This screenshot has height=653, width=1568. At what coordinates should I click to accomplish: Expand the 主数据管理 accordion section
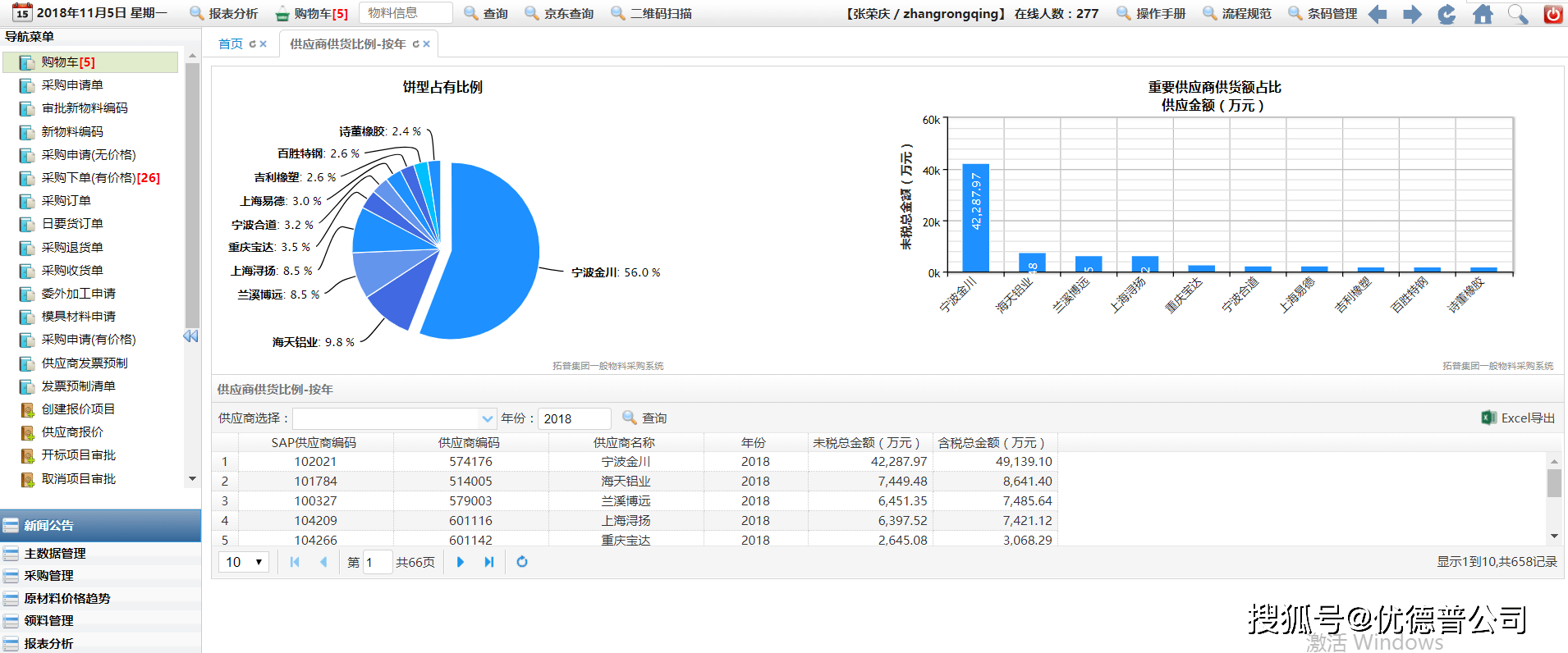[55, 554]
